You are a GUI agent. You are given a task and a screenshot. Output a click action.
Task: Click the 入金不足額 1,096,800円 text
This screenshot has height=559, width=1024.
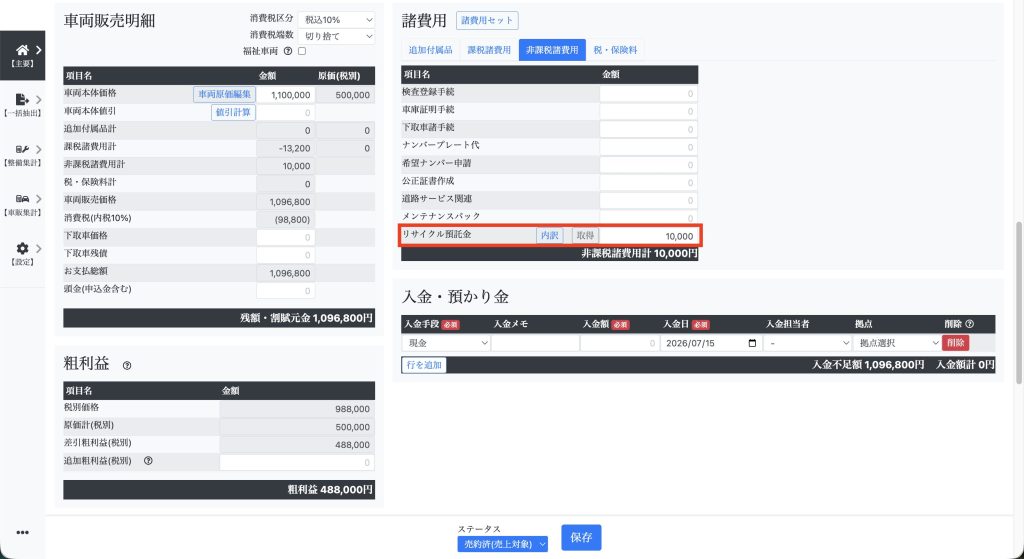(868, 364)
